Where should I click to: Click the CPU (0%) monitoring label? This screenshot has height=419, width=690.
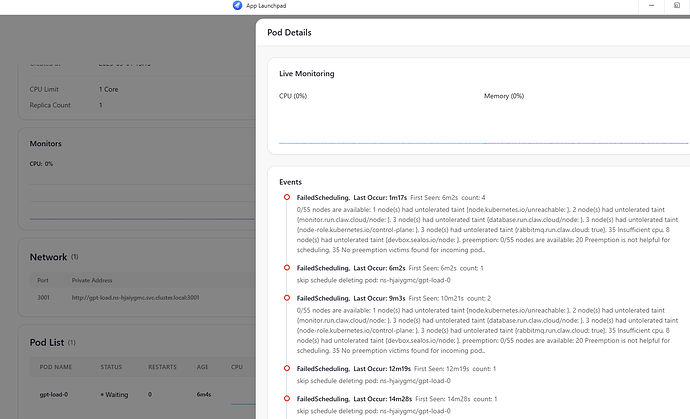point(293,96)
